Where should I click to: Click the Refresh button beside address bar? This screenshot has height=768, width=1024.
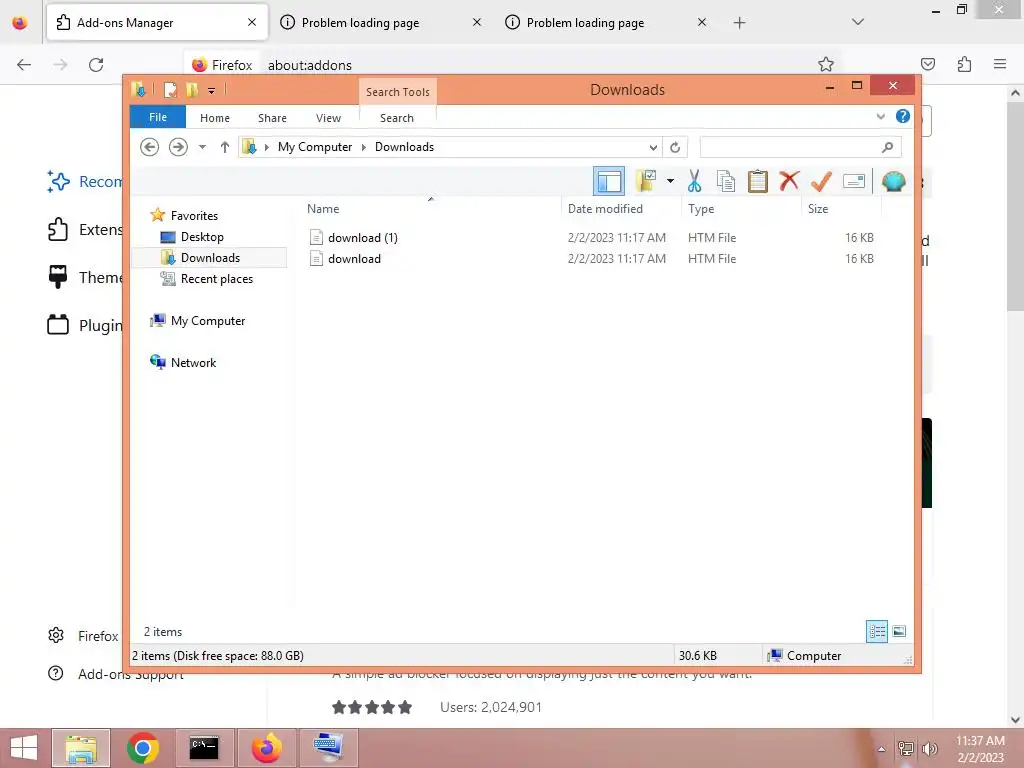675,148
